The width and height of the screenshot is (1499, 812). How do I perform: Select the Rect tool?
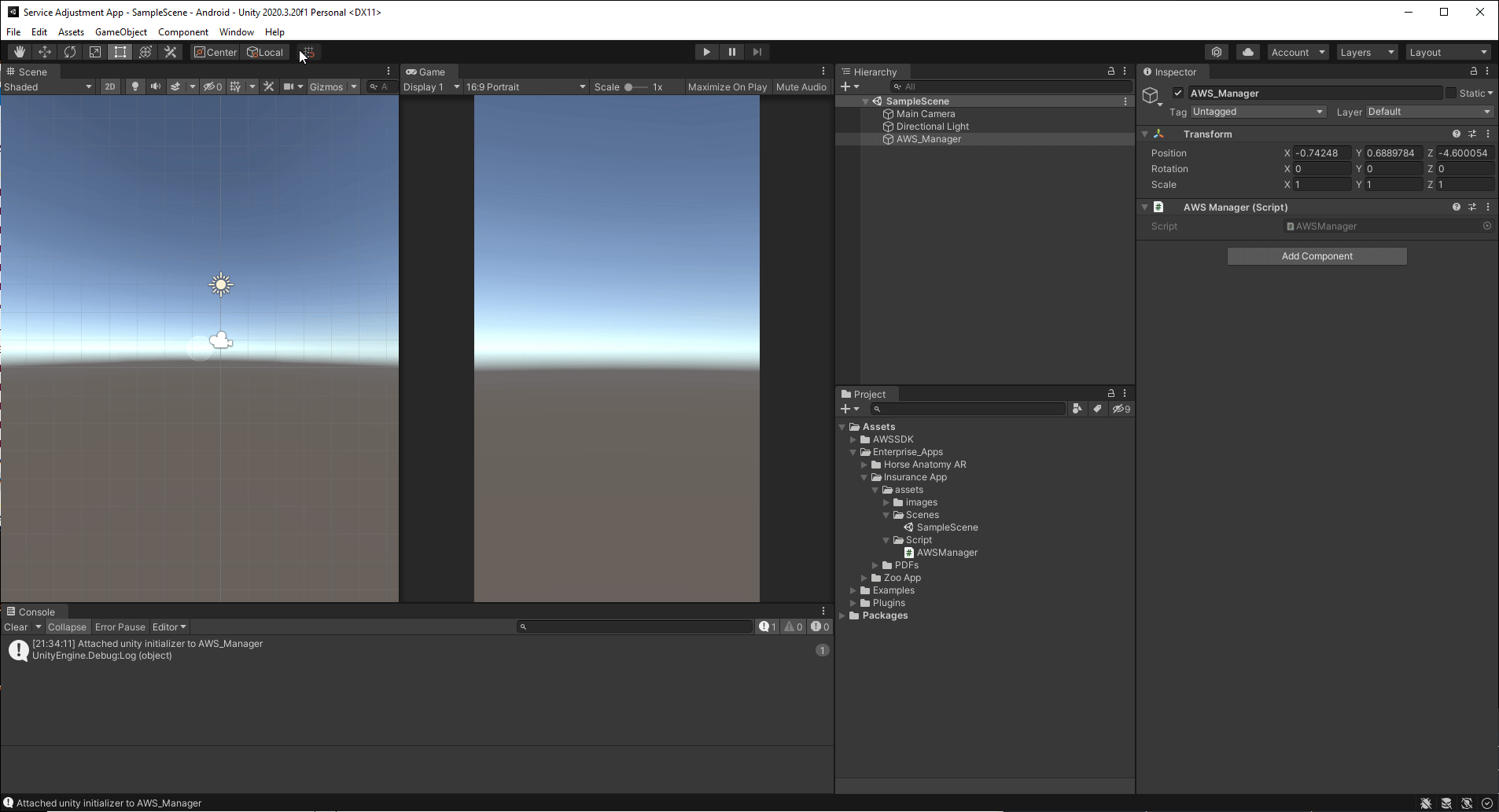pyautogui.click(x=120, y=52)
